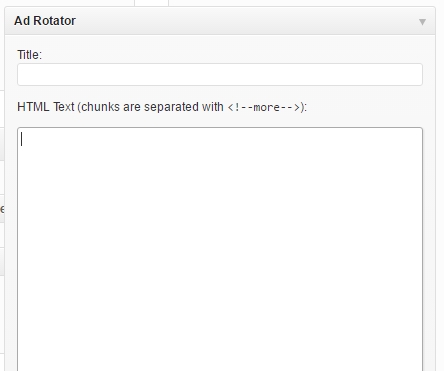444x371 pixels.
Task: Click the partial widget showing letter 'e'
Action: 2,209
